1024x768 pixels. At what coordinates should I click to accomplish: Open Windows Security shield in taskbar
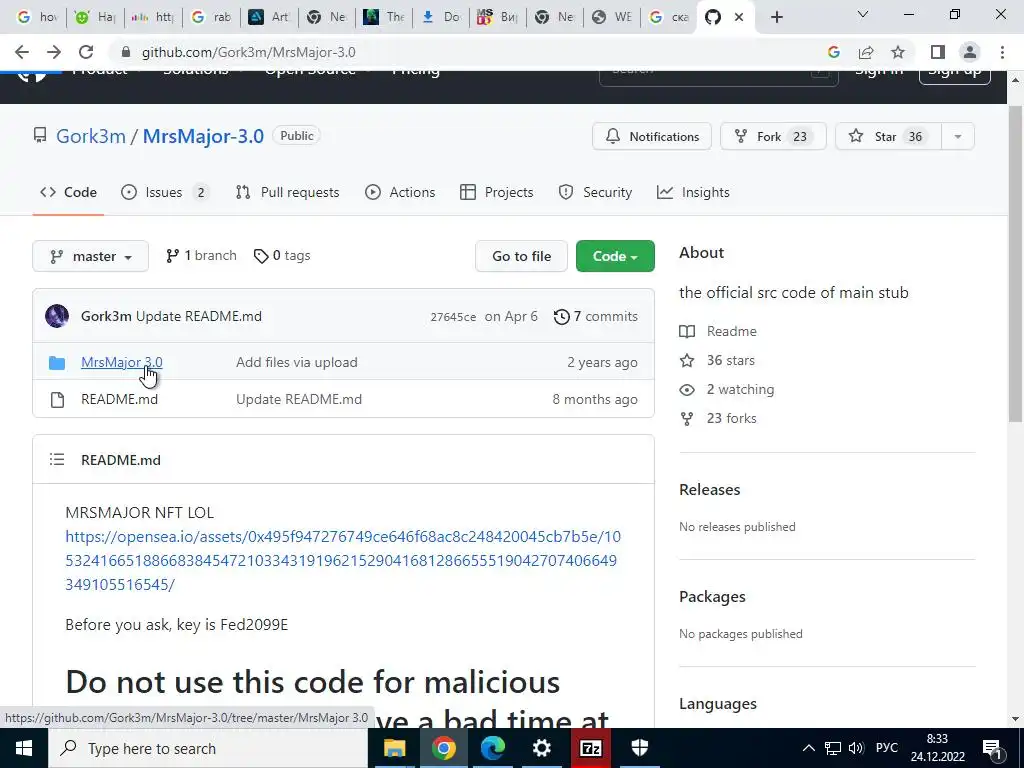[x=639, y=748]
